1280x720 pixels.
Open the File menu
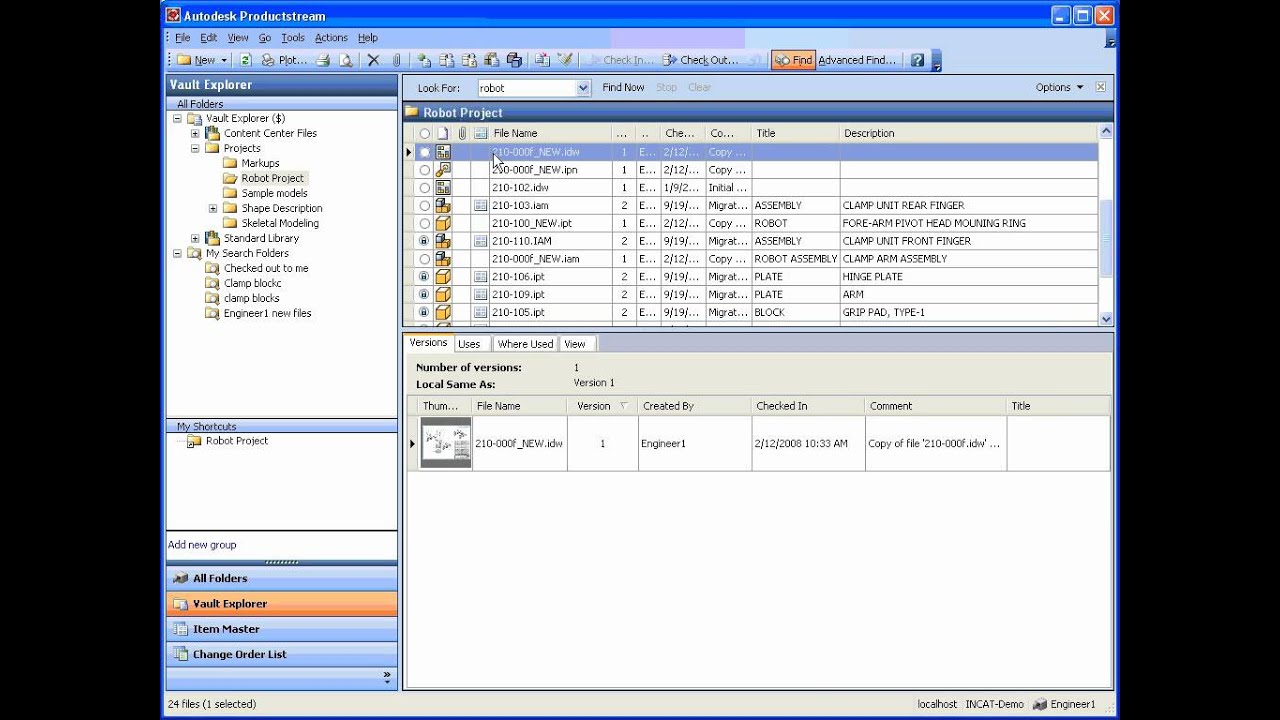click(x=183, y=38)
